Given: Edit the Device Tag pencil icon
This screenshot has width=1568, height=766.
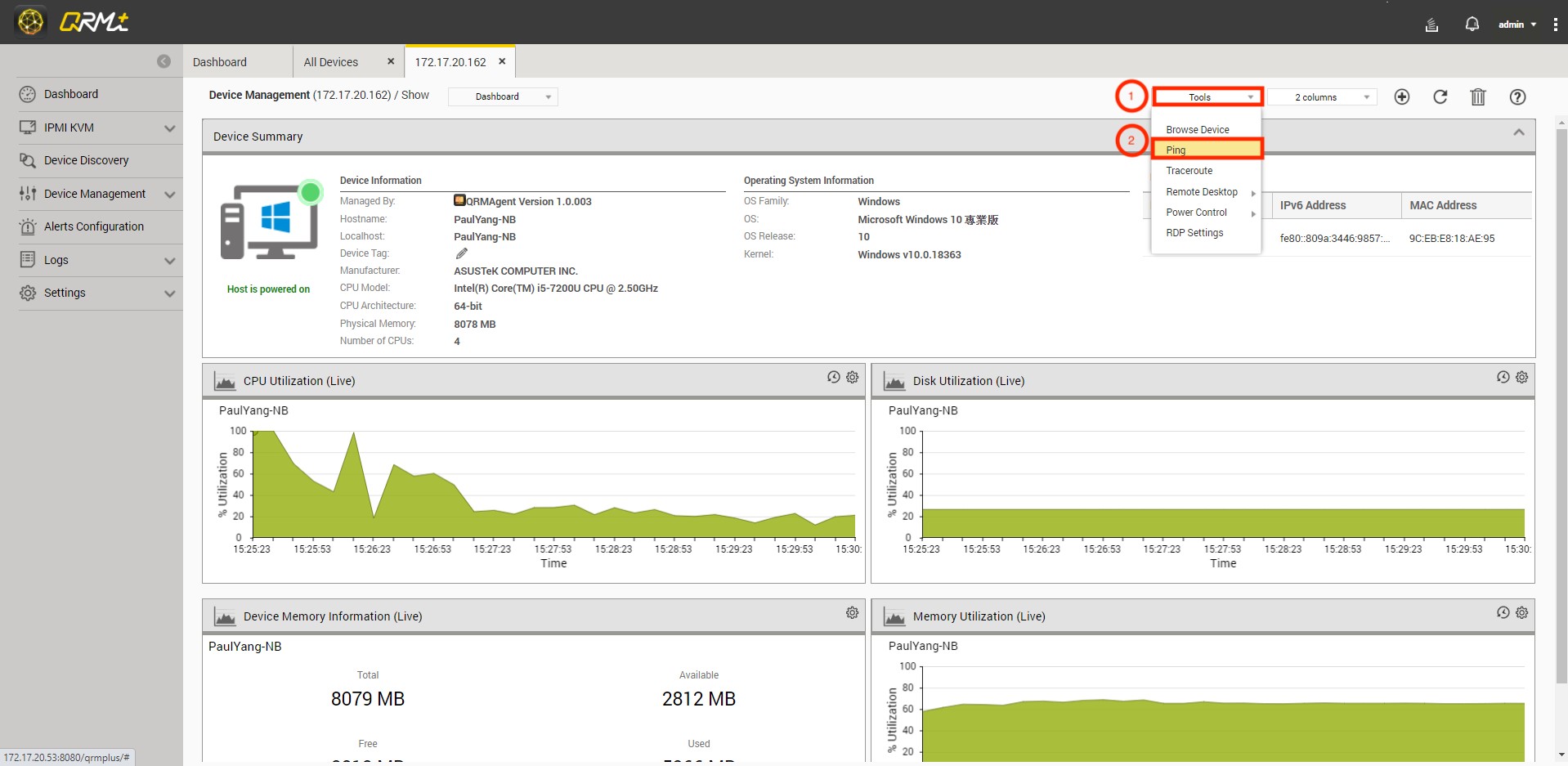Looking at the screenshot, I should pyautogui.click(x=462, y=253).
